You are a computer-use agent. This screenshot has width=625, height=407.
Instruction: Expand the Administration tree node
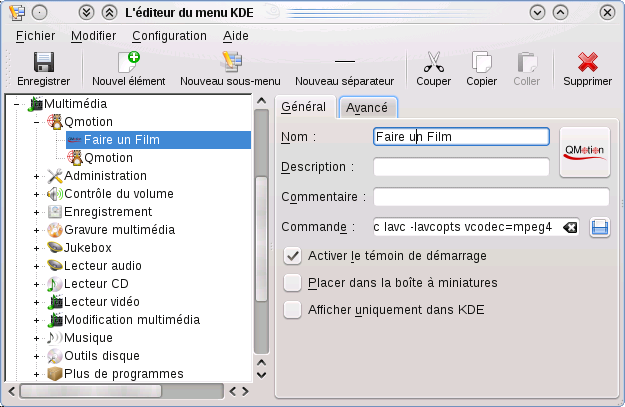37,176
